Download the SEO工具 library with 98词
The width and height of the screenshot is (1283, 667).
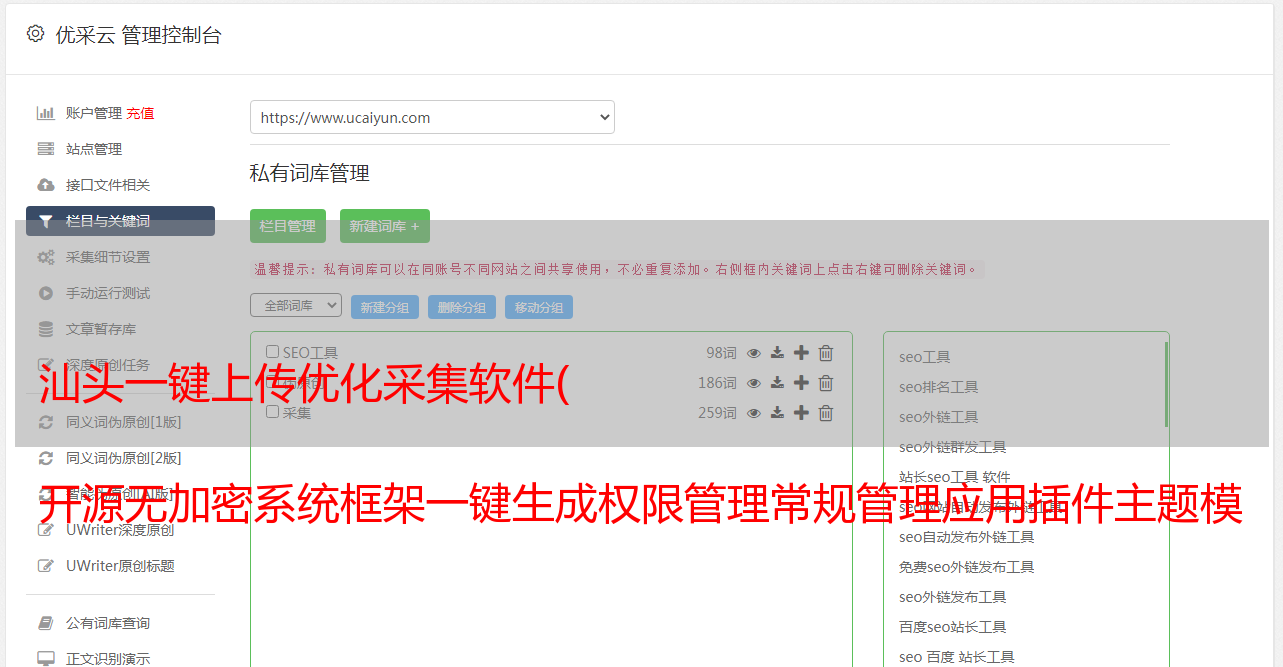coord(777,353)
